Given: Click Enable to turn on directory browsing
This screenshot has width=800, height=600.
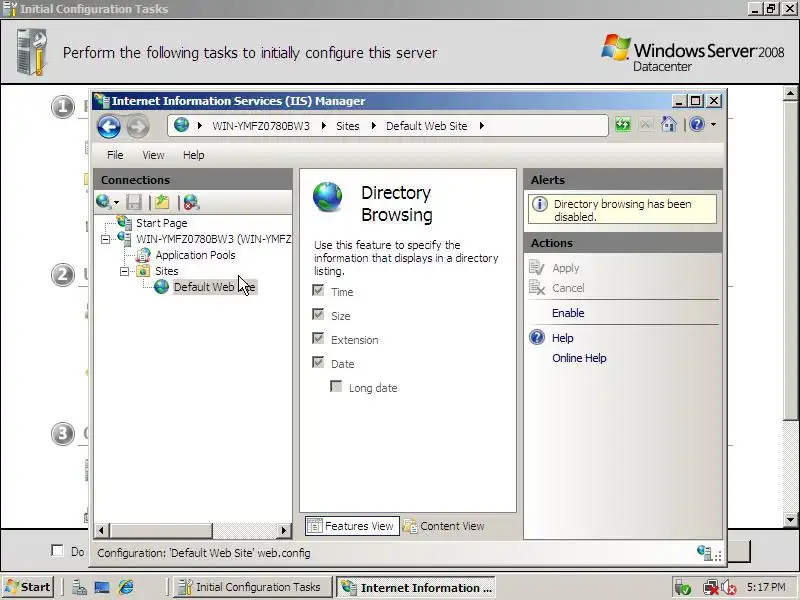Looking at the screenshot, I should pyautogui.click(x=568, y=313).
